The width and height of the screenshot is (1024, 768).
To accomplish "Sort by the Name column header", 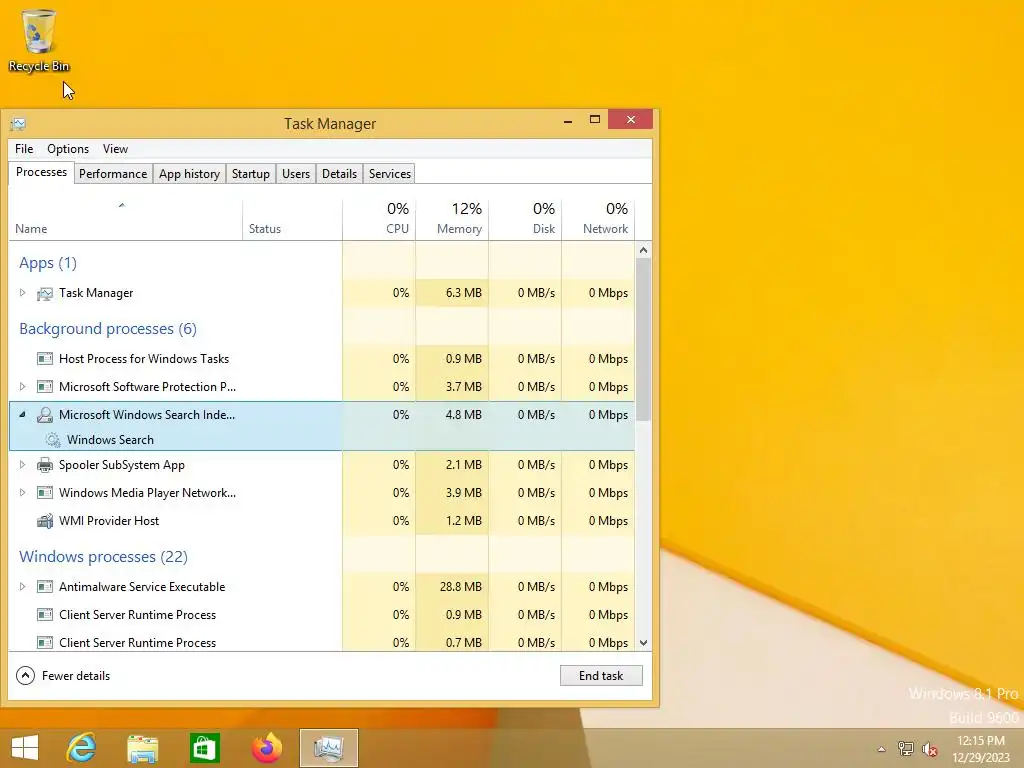I will coord(125,219).
